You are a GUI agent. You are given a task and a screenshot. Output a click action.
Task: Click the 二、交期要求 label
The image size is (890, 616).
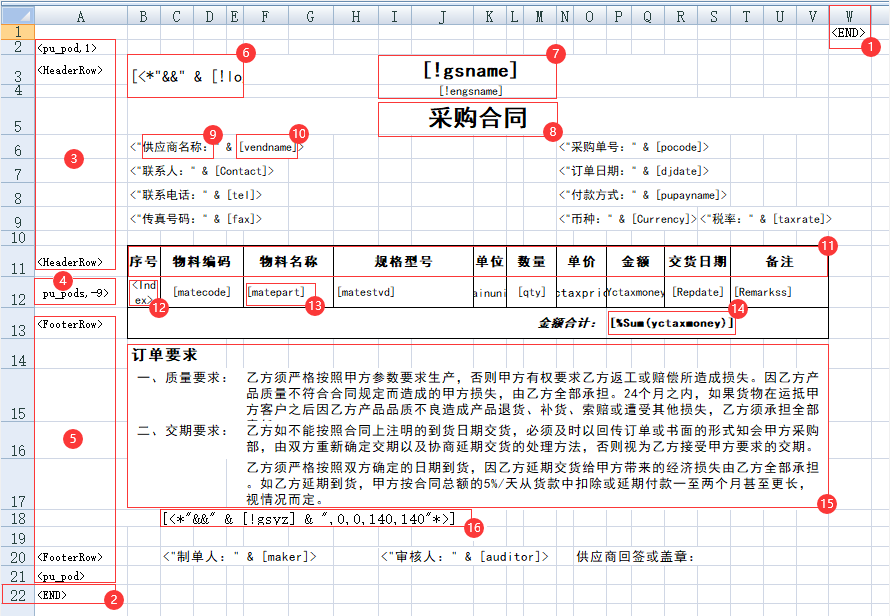click(183, 431)
